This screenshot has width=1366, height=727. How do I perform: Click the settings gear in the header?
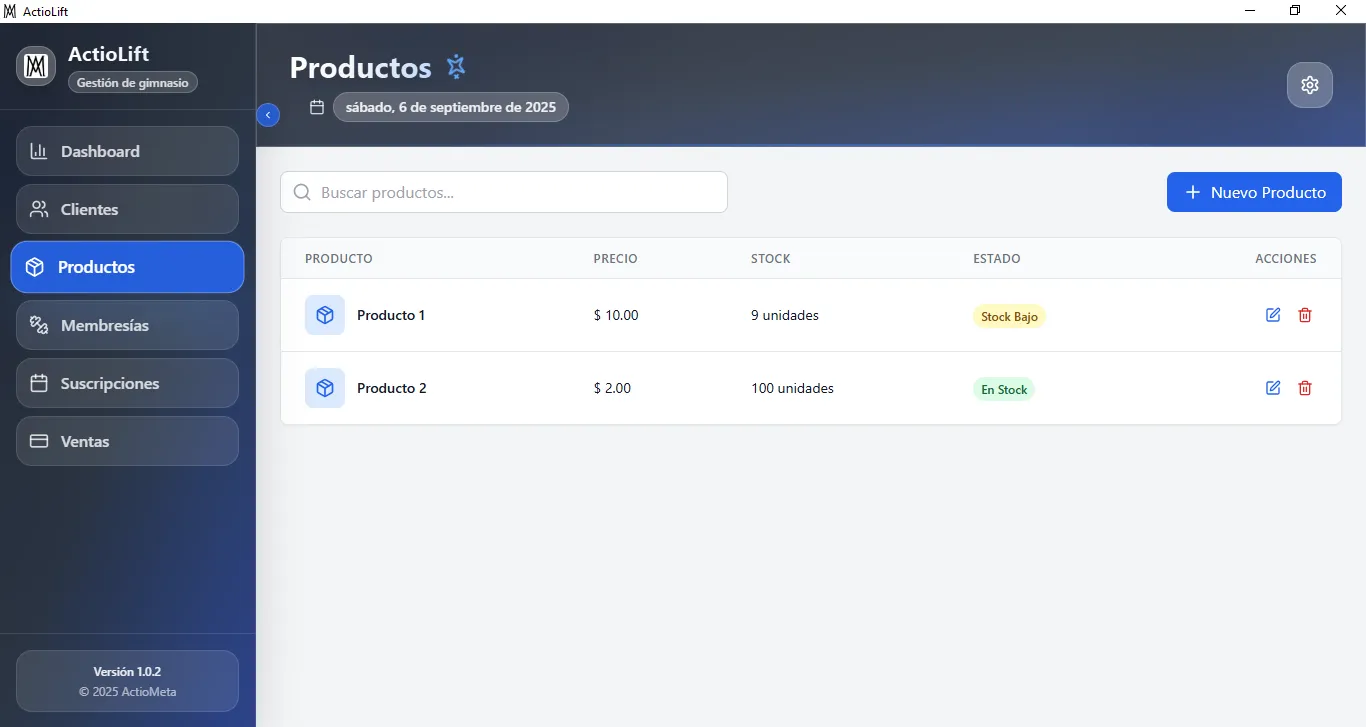[x=1310, y=85]
